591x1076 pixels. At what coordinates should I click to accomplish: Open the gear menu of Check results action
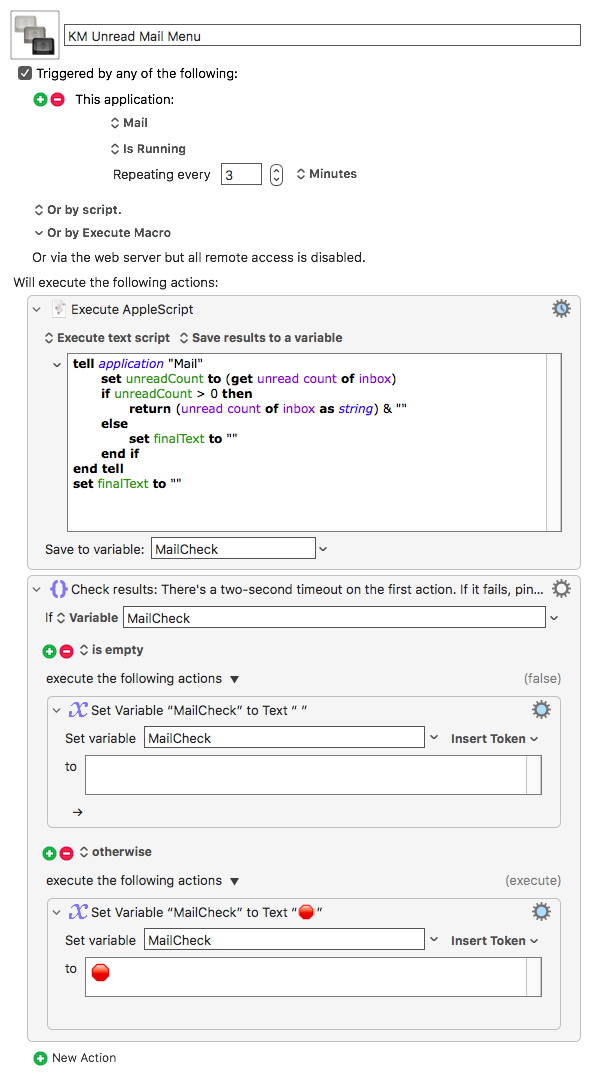561,589
